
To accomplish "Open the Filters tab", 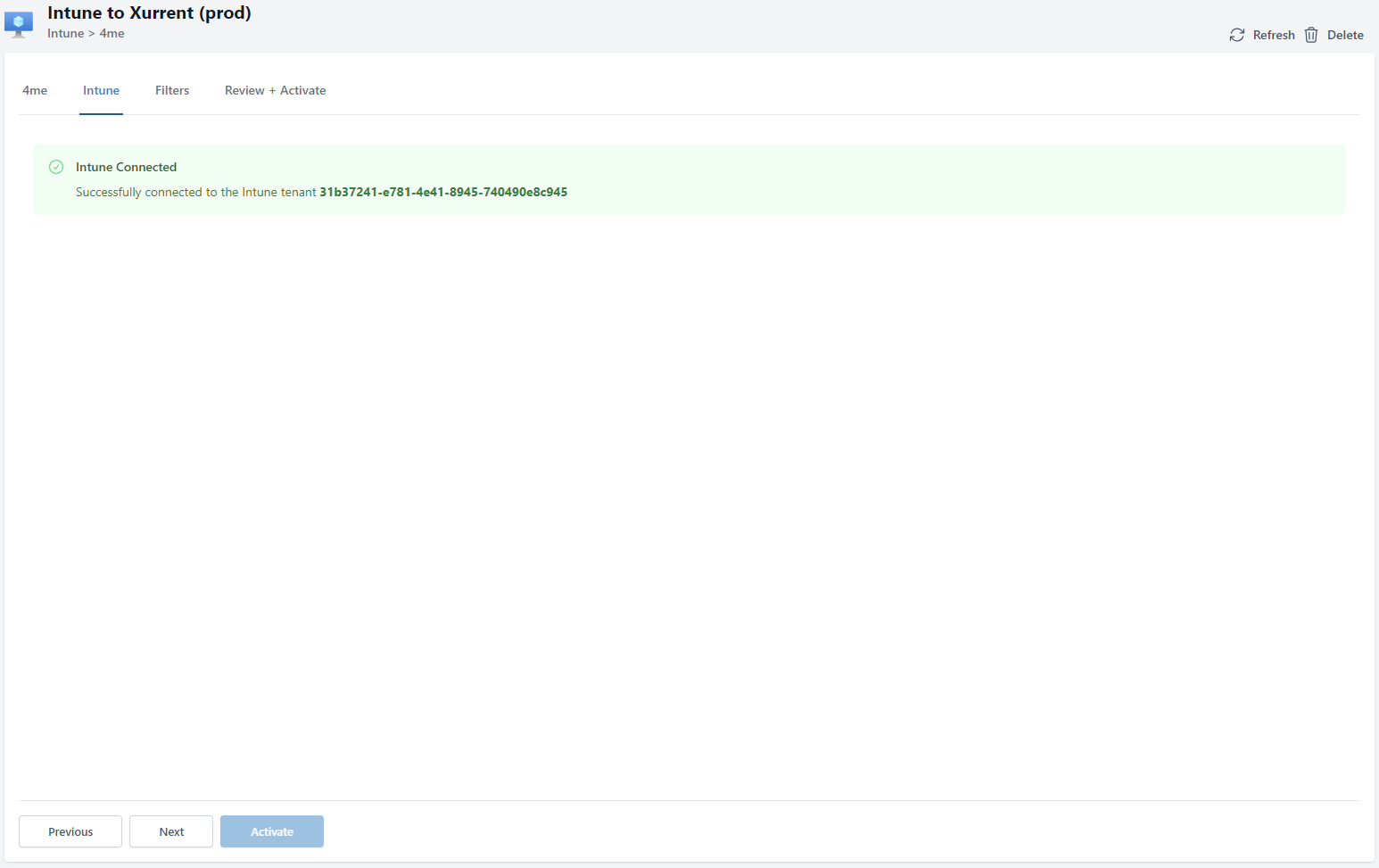I will tap(172, 90).
